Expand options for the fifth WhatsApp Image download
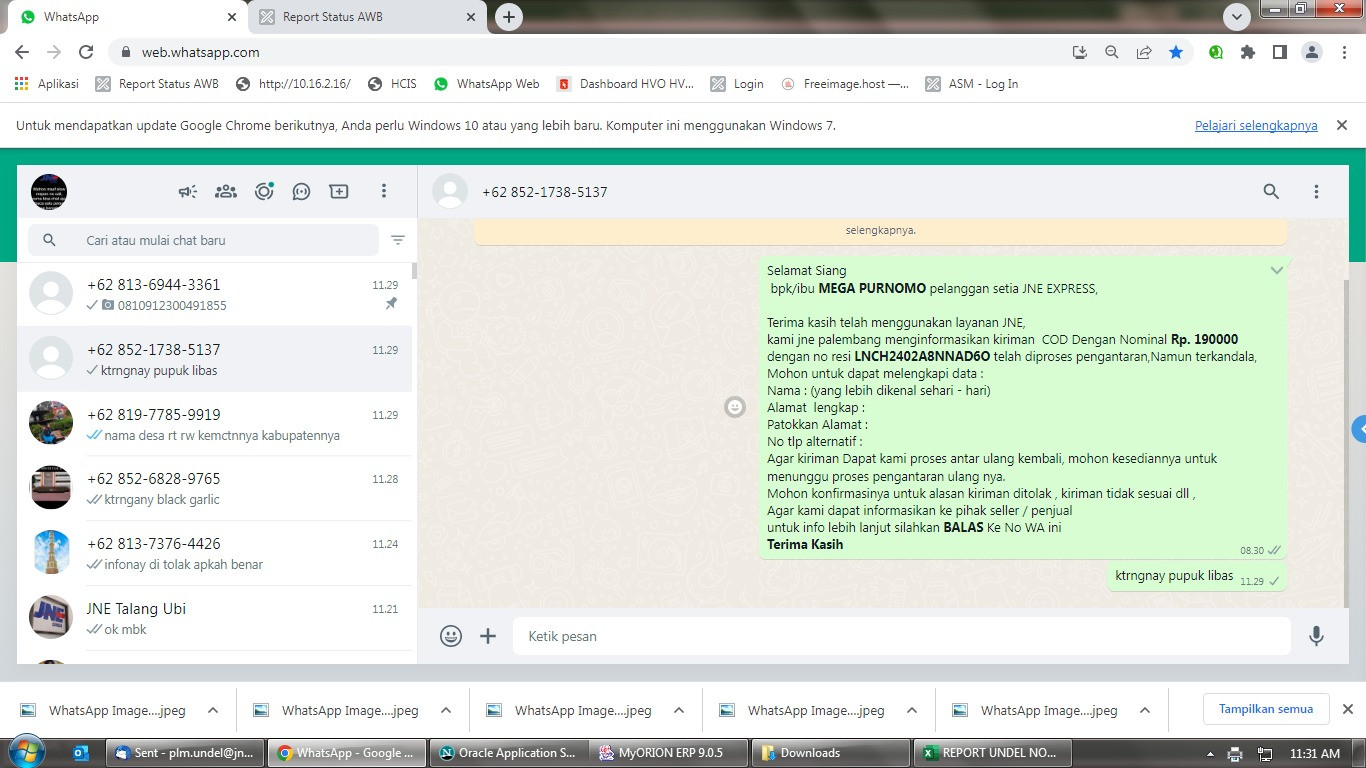 point(1145,711)
